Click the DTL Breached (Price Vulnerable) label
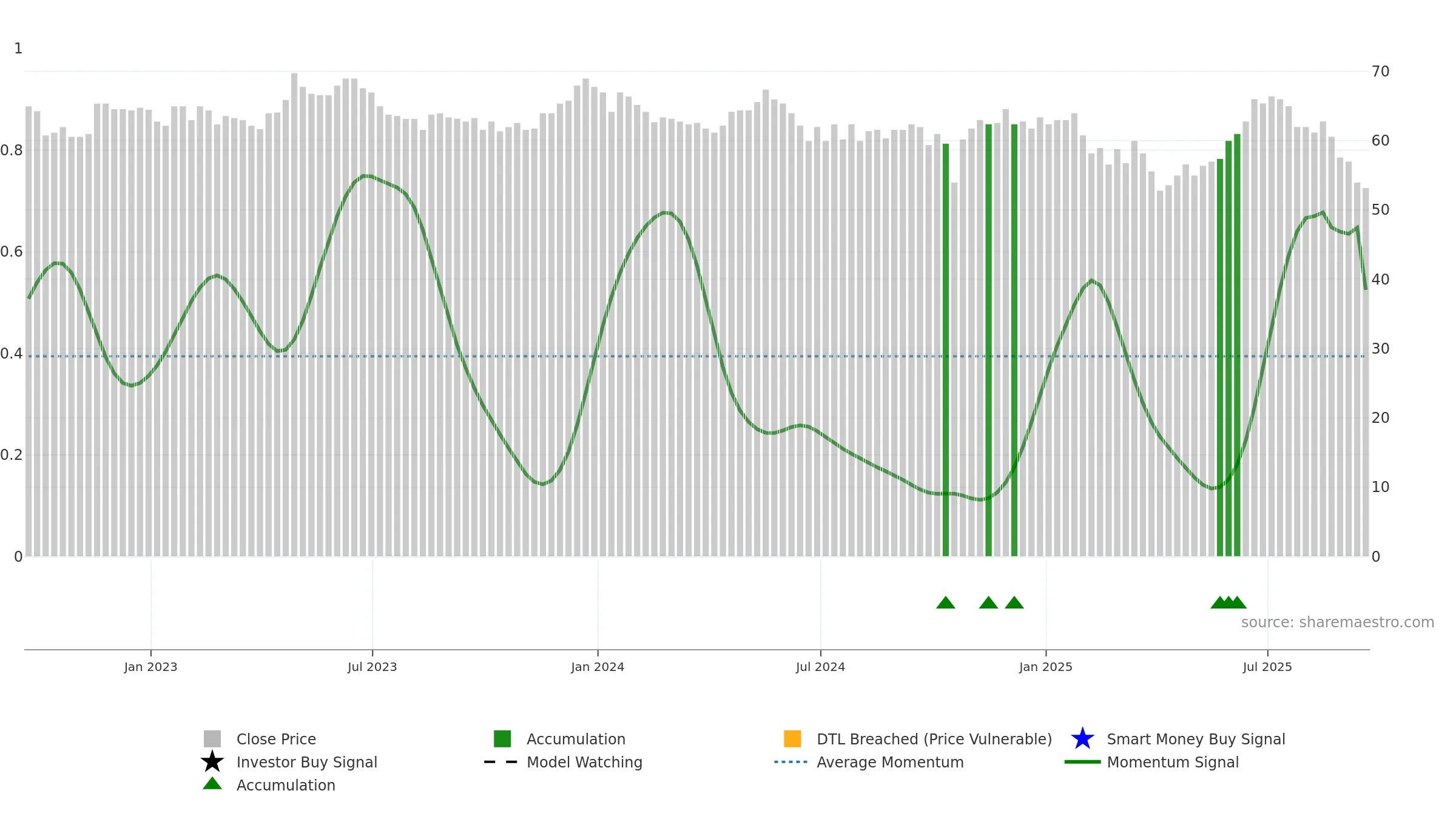 click(x=934, y=739)
